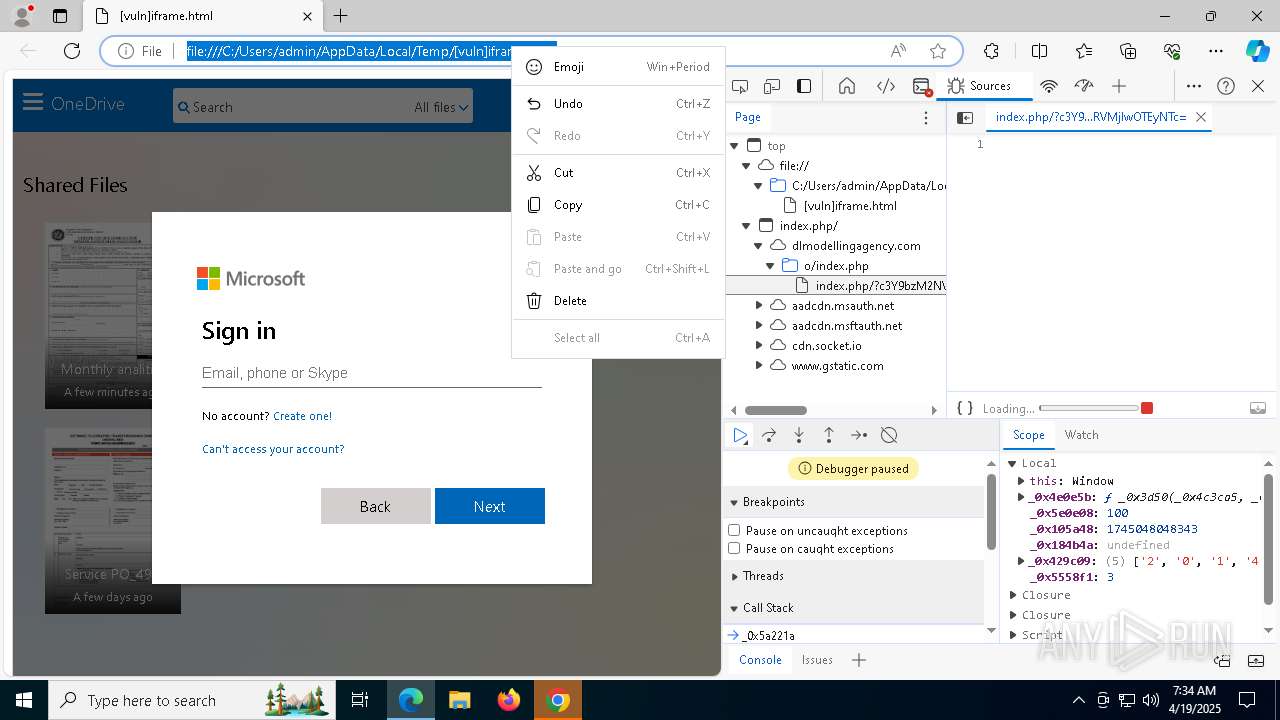This screenshot has height=720, width=1280.
Task: Expand the _0x429c09 array variable
Action: coord(1021,561)
